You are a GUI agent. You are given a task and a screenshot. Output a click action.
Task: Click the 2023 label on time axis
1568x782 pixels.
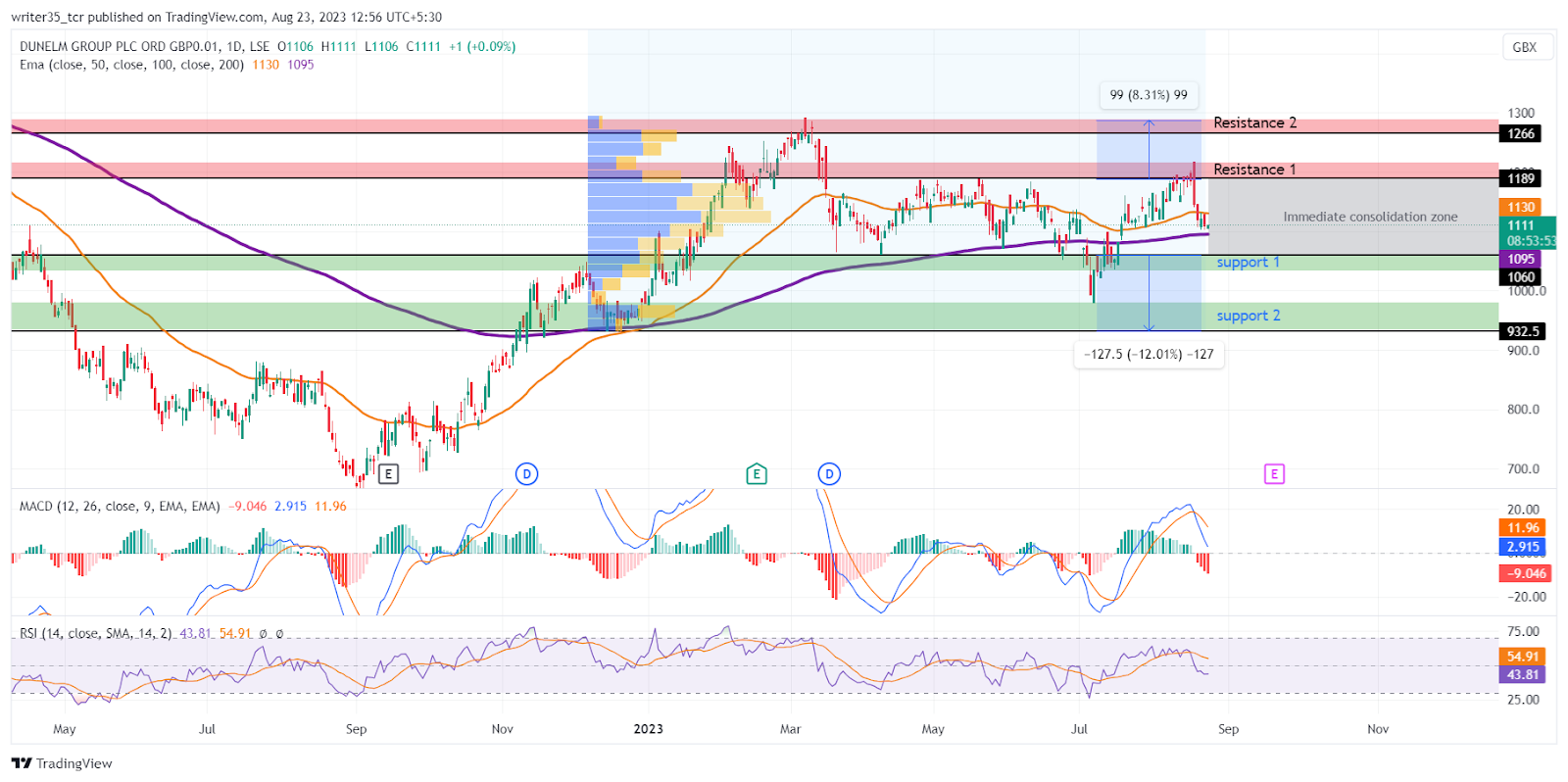click(x=649, y=729)
